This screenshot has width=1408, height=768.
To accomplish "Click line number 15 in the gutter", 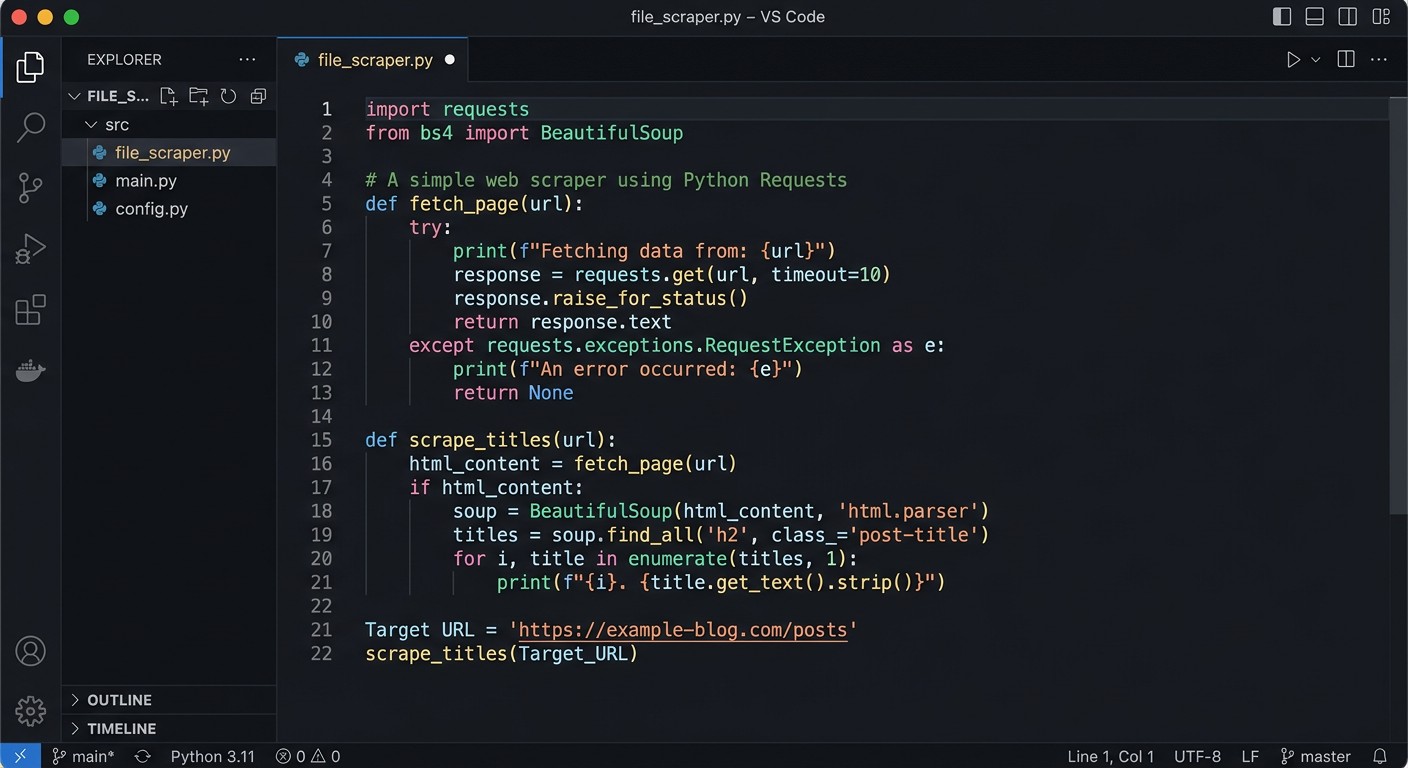I will click(x=321, y=440).
